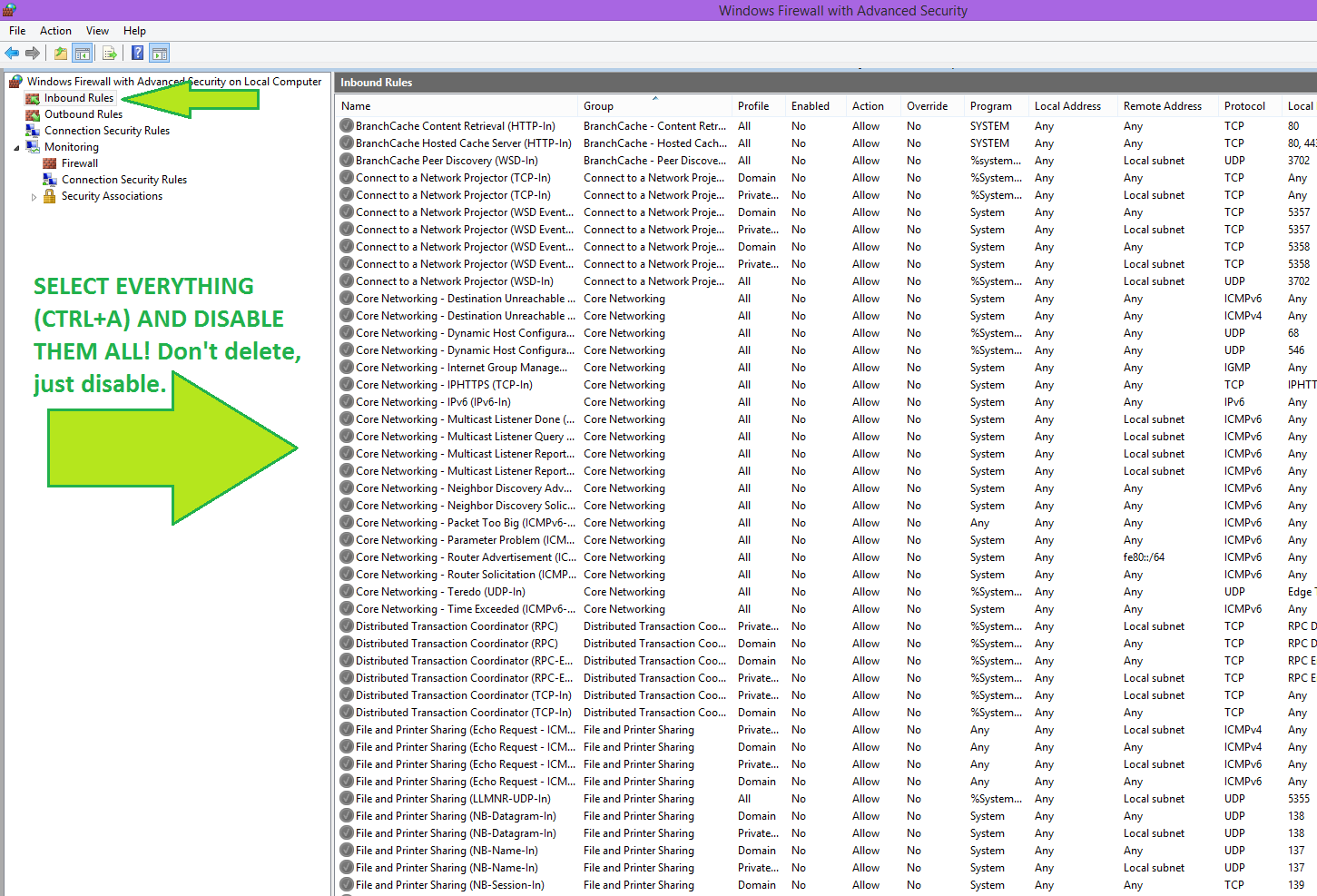Select Core Networking - Packet Too Big rule

[466, 523]
